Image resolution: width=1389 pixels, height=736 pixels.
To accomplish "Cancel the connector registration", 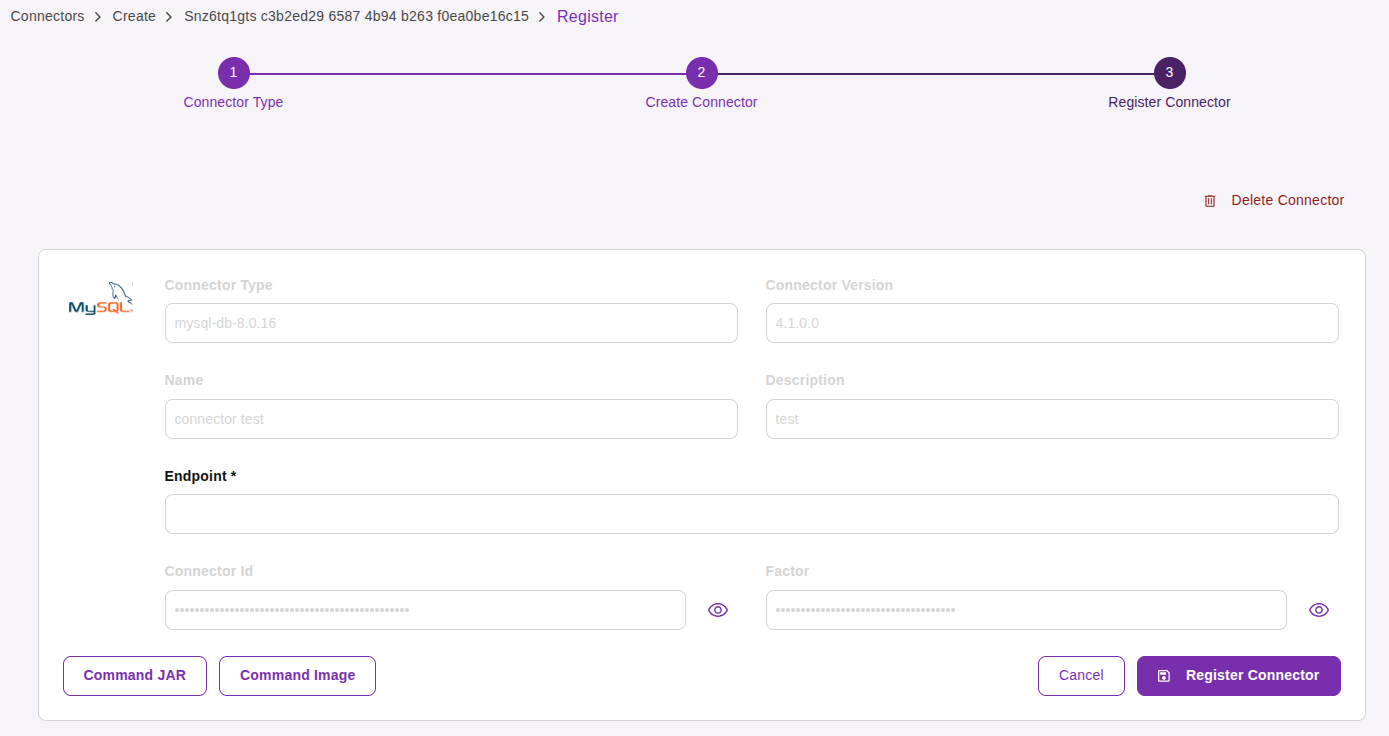I will coord(1081,675).
